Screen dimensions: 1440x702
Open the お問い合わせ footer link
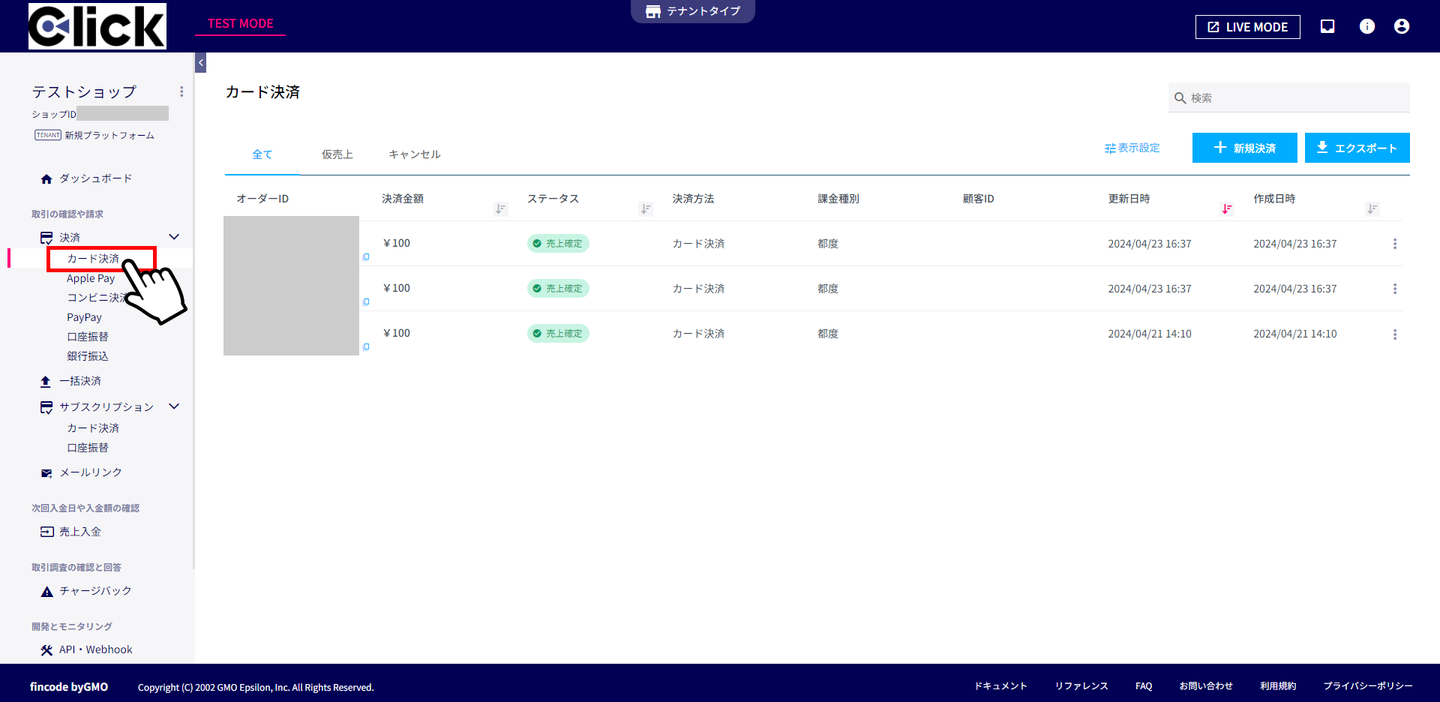click(x=1206, y=687)
